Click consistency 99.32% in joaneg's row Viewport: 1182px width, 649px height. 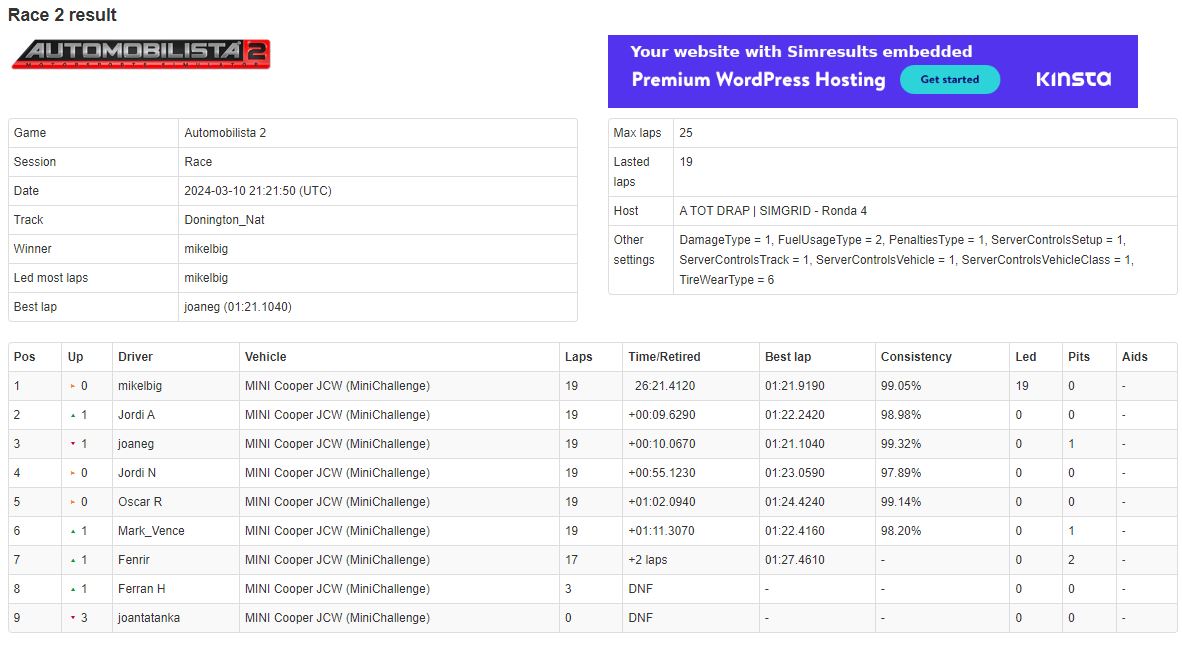pyautogui.click(x=901, y=444)
